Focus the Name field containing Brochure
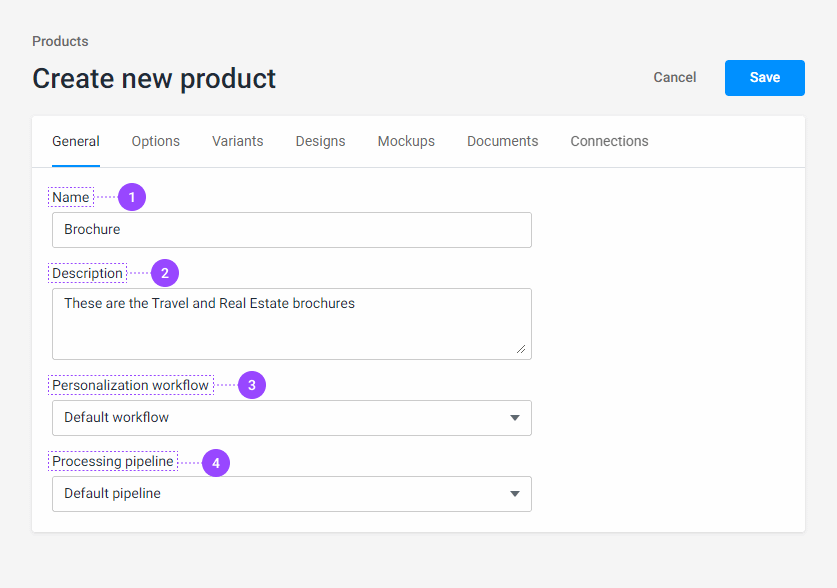Viewport: 837px width, 588px height. (x=291, y=230)
